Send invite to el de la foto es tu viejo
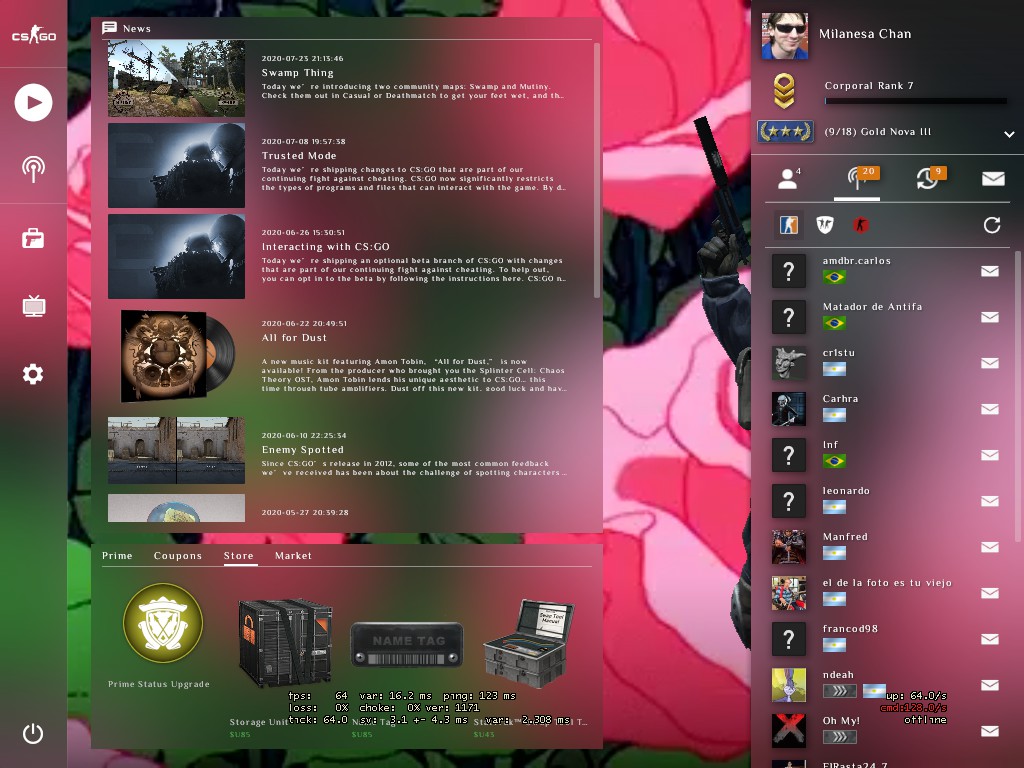Viewport: 1024px width, 768px height. tap(990, 593)
